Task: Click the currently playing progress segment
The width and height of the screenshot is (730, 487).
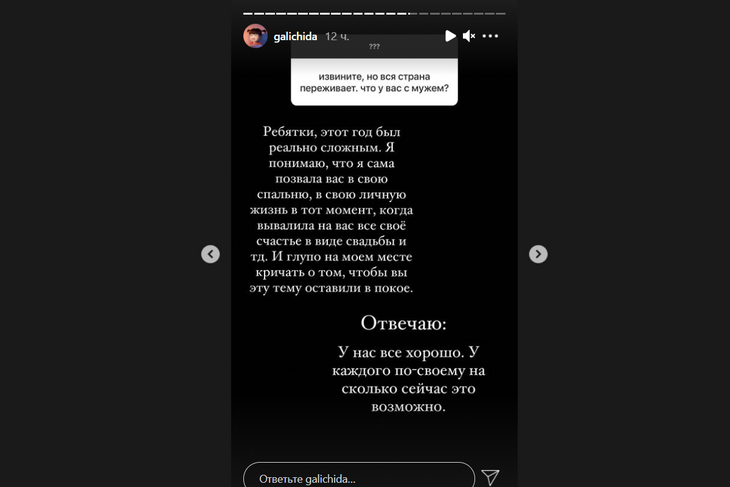Action: 412,14
